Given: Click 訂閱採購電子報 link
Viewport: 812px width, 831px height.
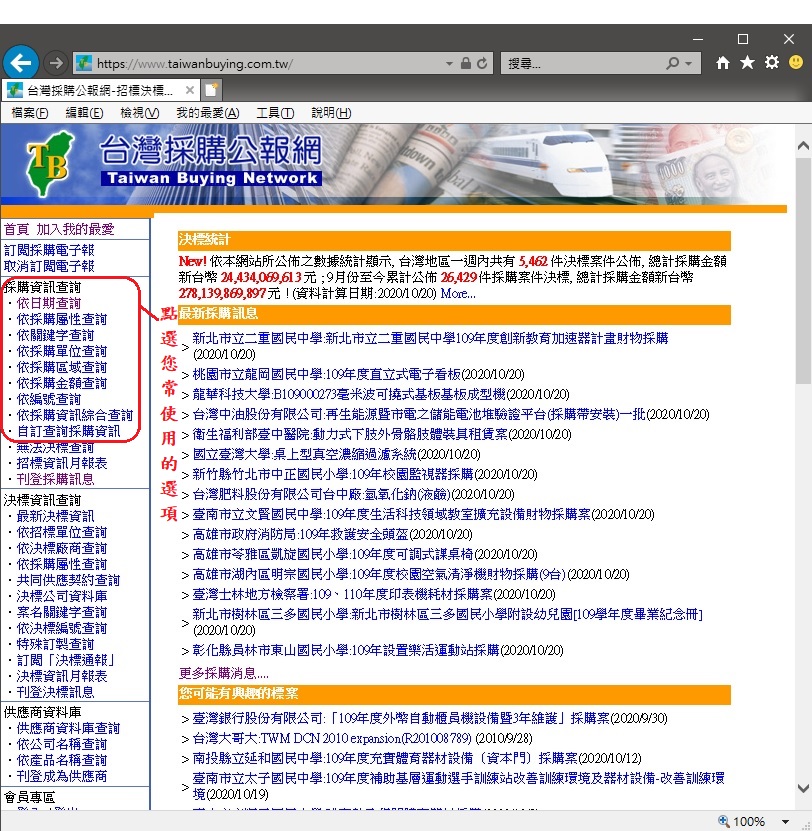Looking at the screenshot, I should tap(49, 250).
